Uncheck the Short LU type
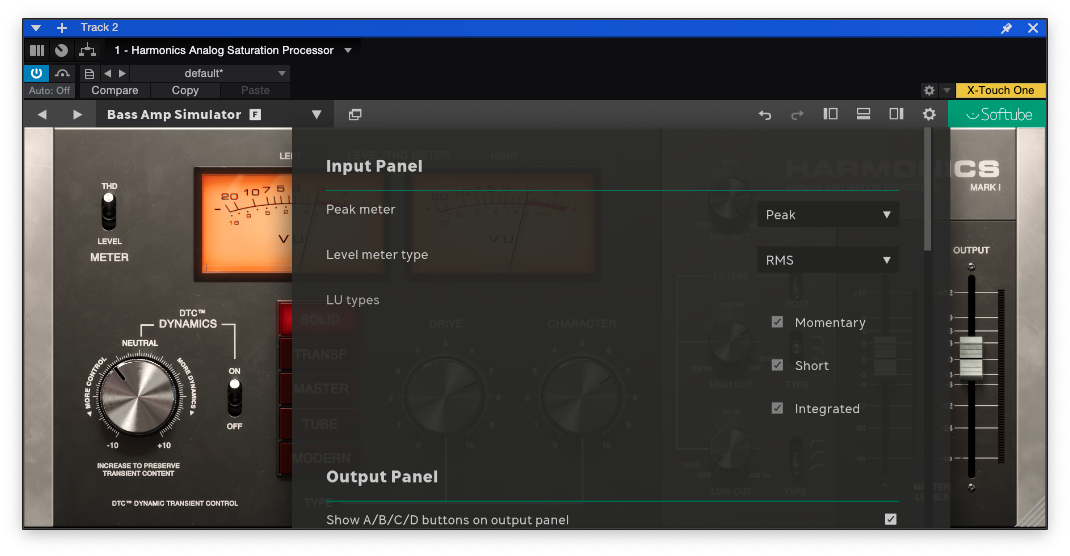This screenshot has width=1070, height=556. pos(777,365)
